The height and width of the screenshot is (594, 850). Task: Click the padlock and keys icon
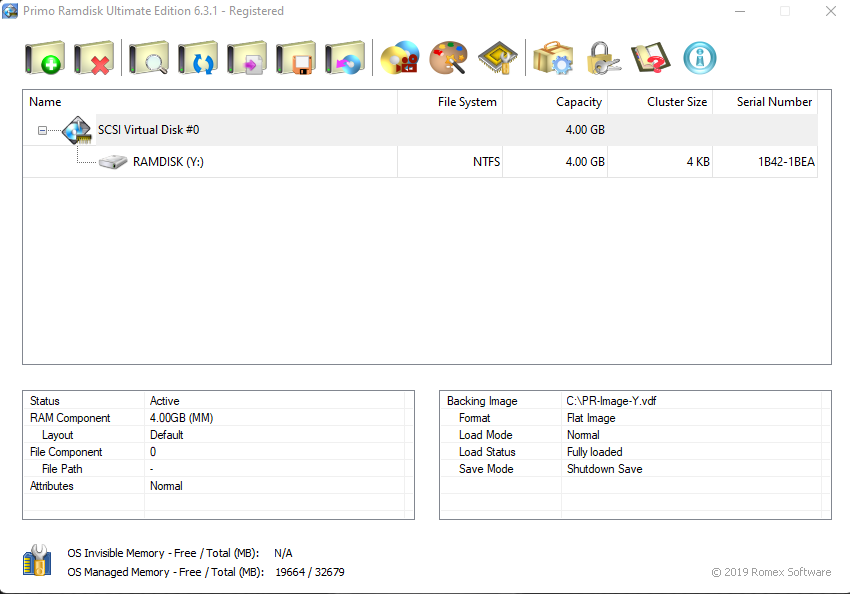tap(603, 58)
